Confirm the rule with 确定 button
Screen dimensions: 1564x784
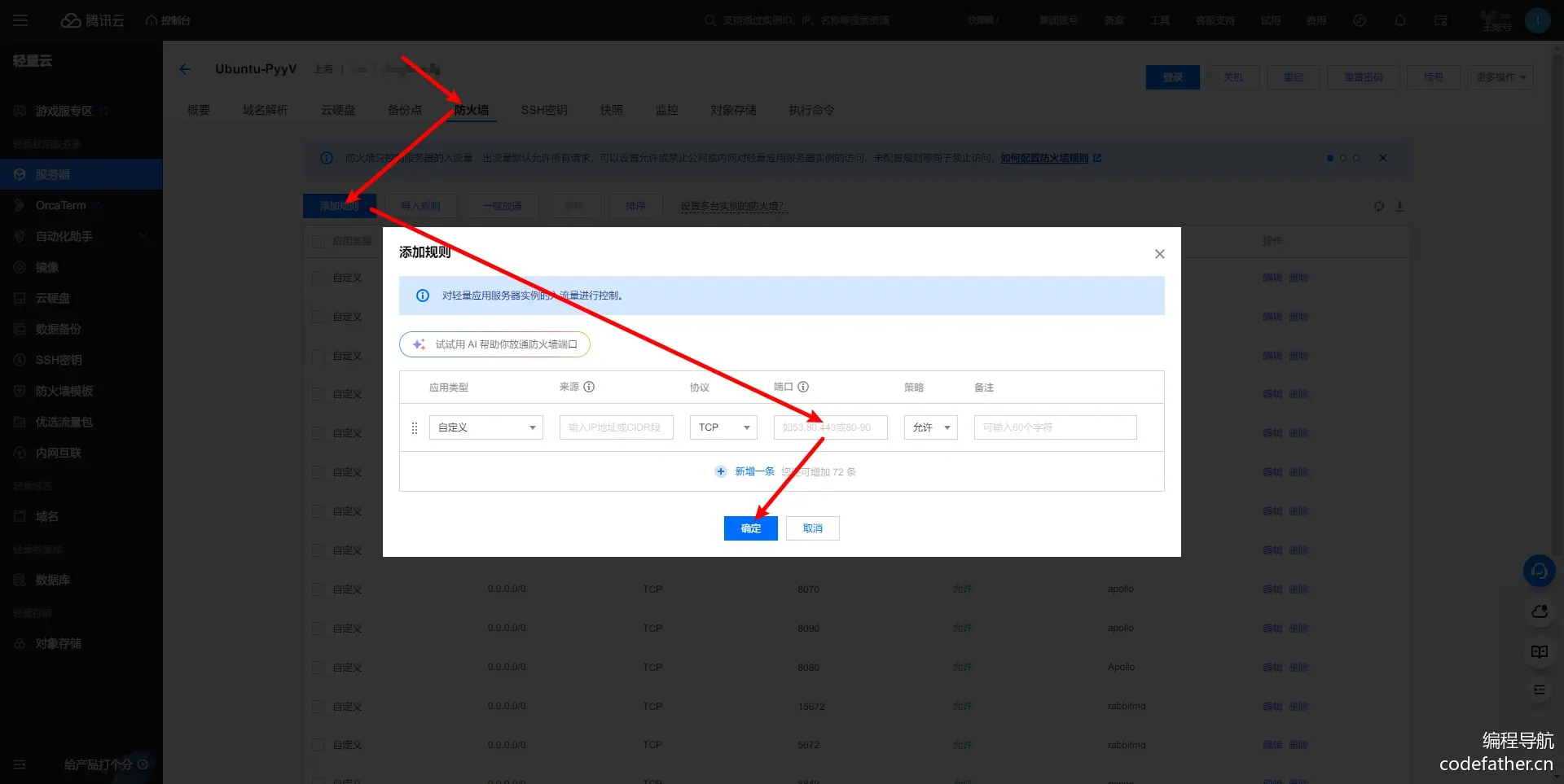pyautogui.click(x=750, y=528)
